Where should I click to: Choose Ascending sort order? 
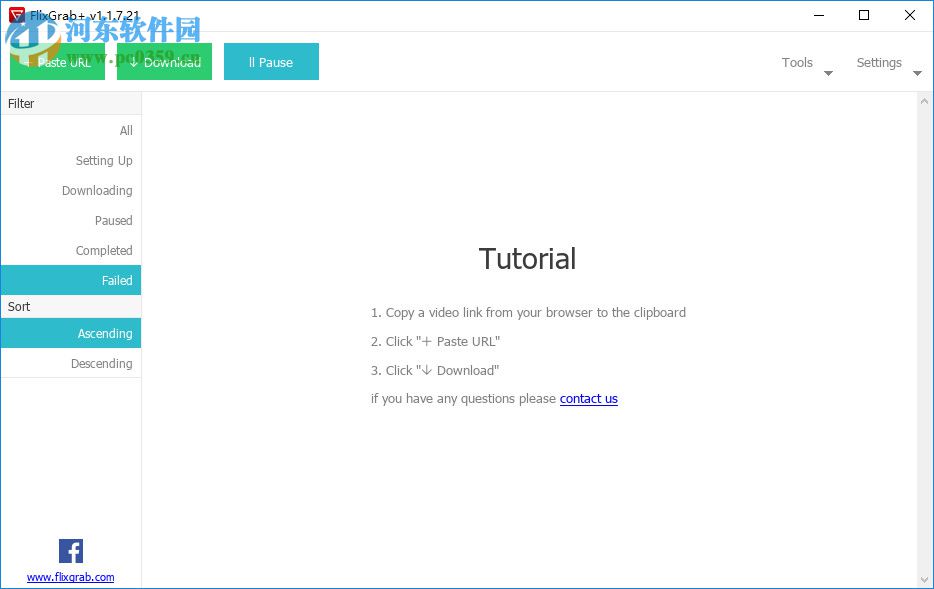[x=71, y=333]
